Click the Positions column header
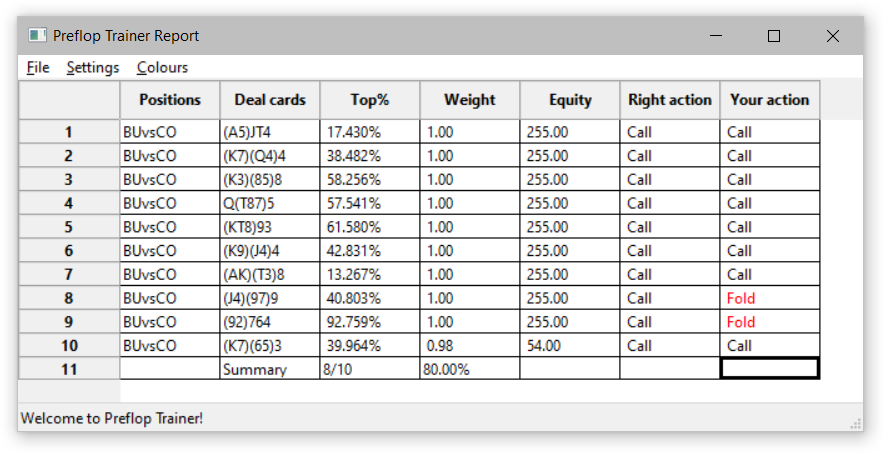The height and width of the screenshot is (454, 885). click(x=170, y=100)
